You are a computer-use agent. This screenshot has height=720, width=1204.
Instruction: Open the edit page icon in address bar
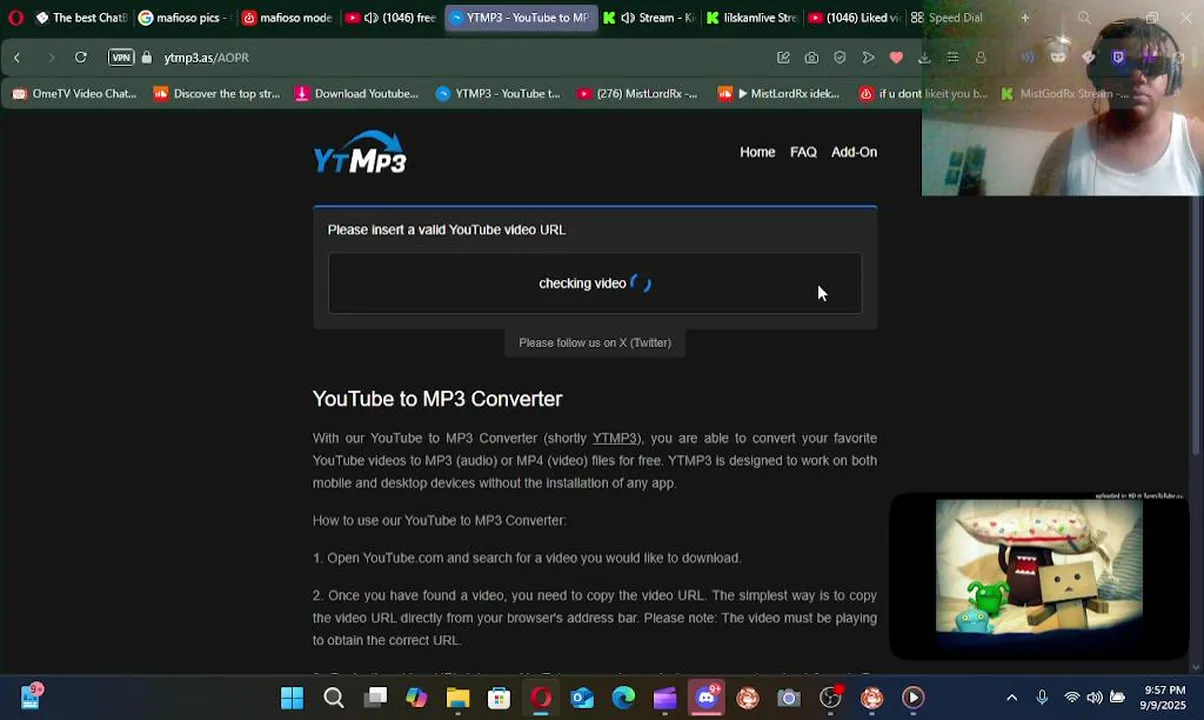783,58
